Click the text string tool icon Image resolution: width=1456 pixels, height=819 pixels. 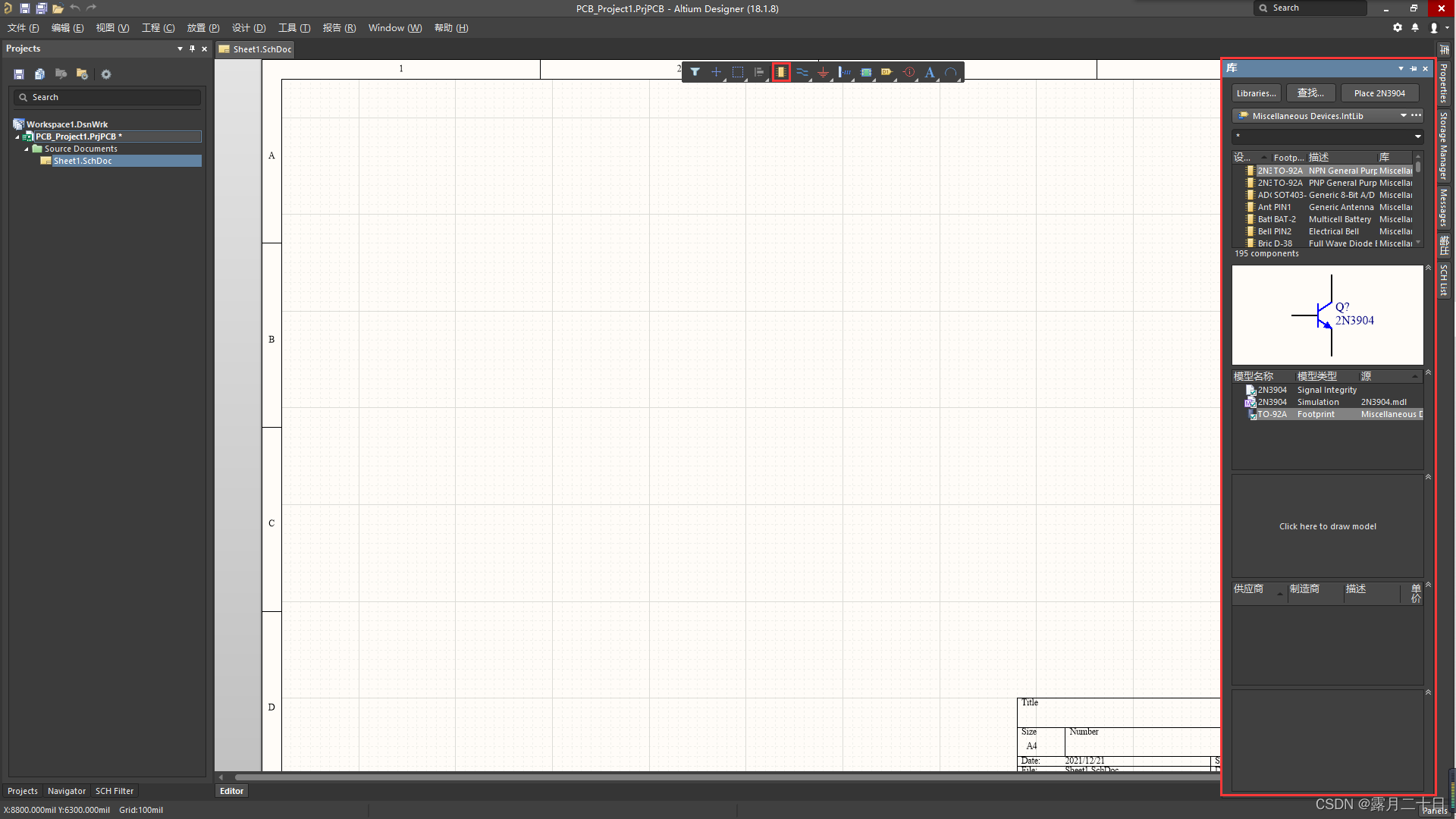point(929,71)
